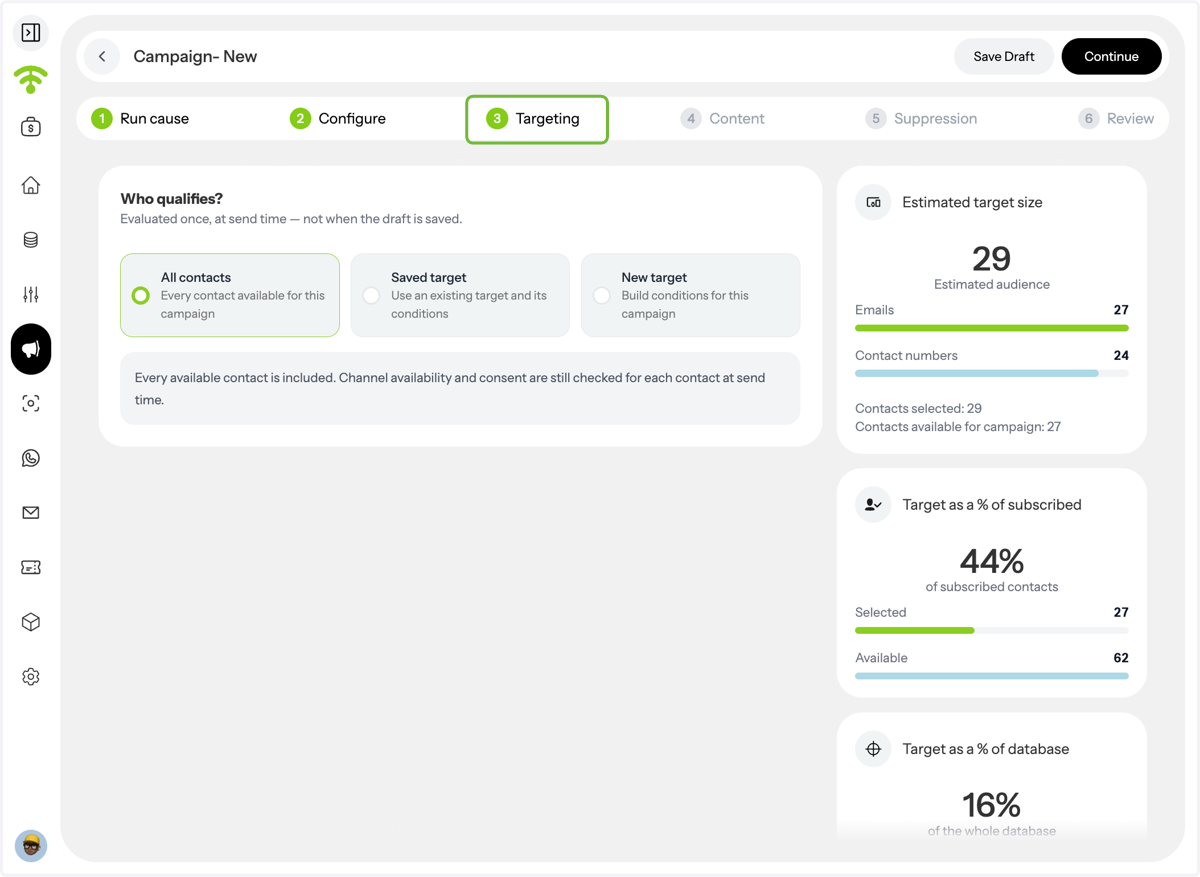This screenshot has height=877, width=1200.
Task: Open the cube box icon in sidebar
Action: pos(31,622)
